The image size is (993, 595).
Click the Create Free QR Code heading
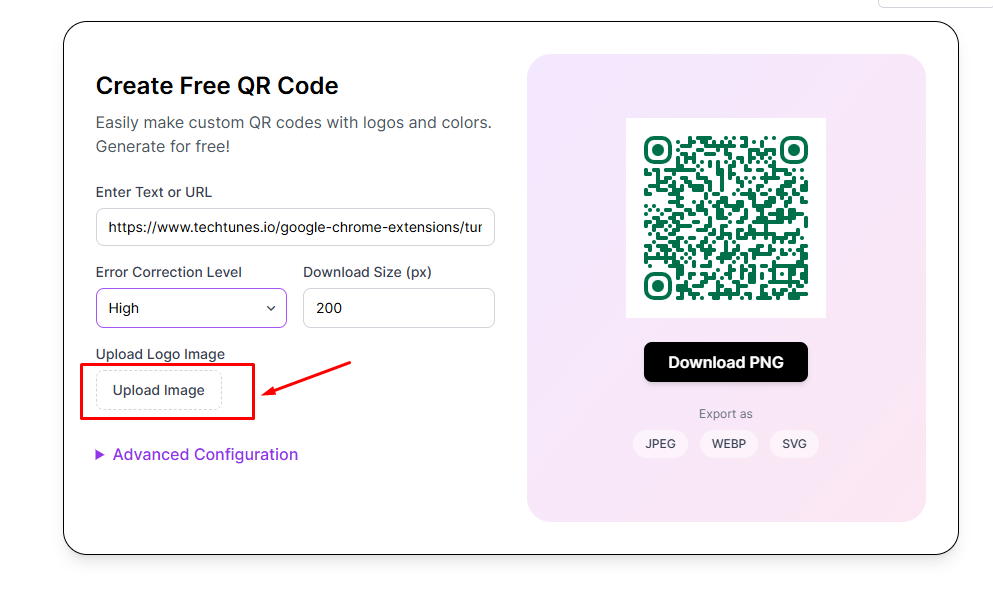[217, 85]
